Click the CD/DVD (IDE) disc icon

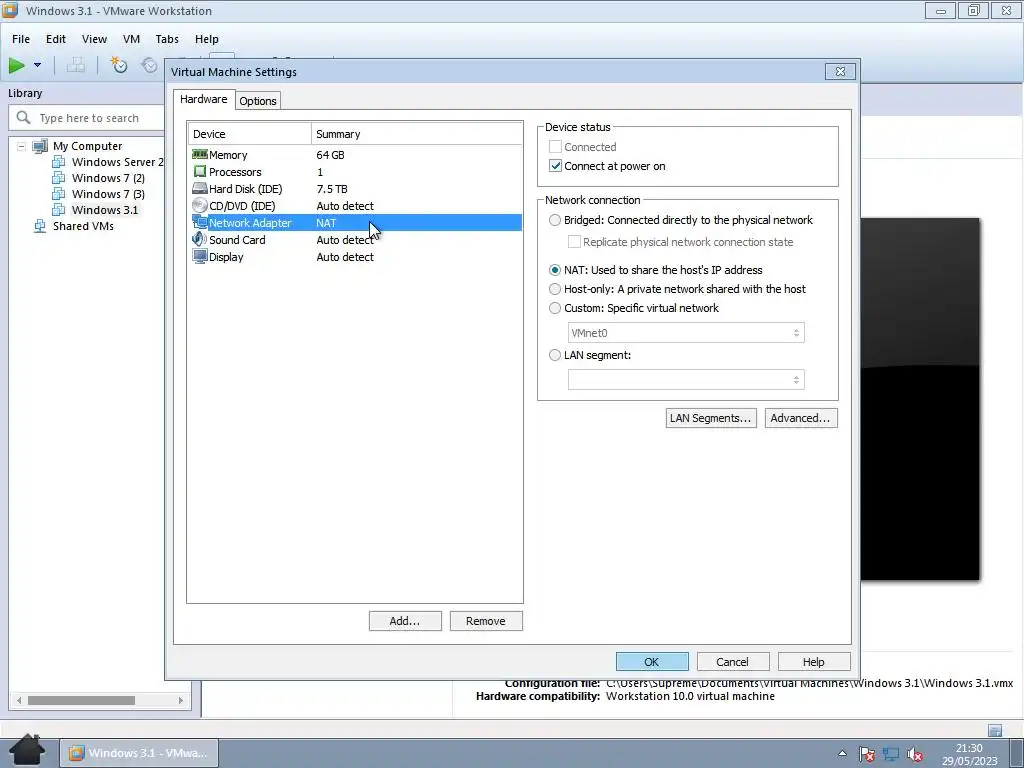[200, 206]
